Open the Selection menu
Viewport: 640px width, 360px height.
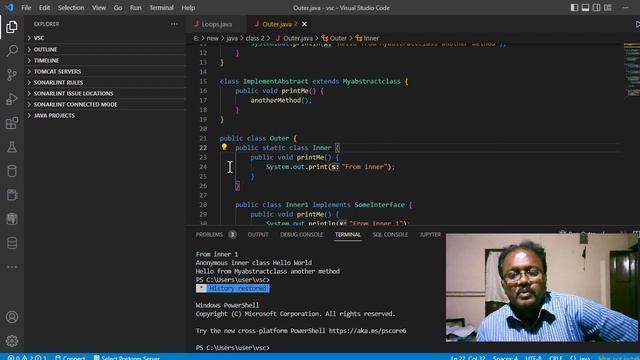point(71,8)
